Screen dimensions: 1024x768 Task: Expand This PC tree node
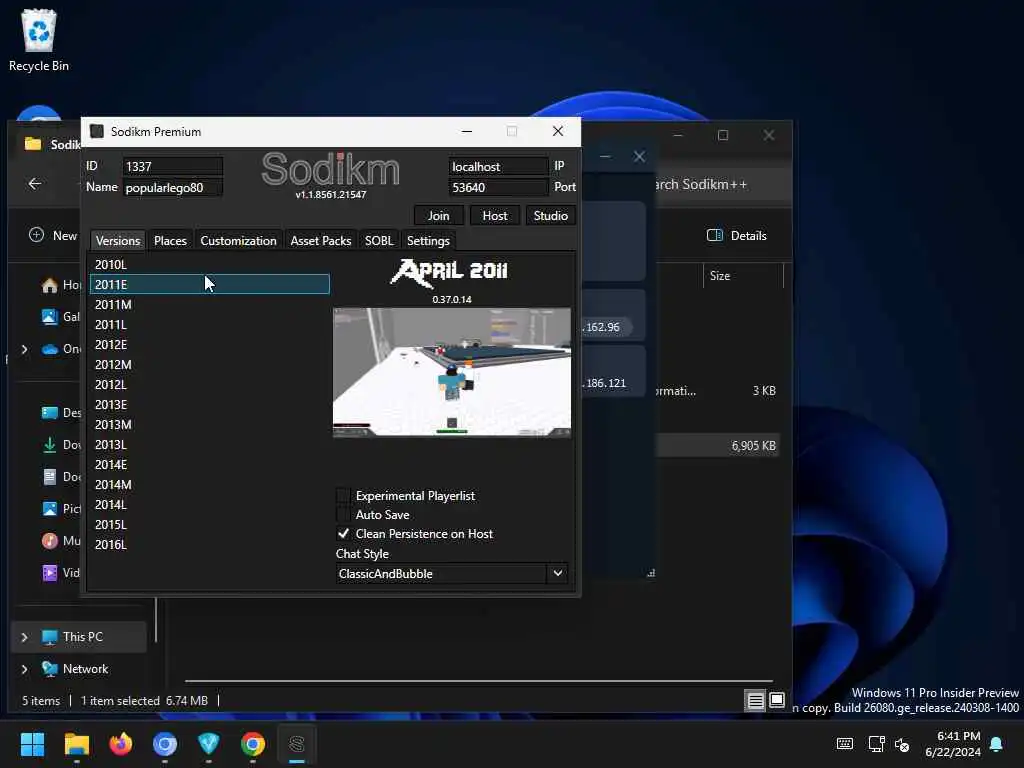pos(25,637)
